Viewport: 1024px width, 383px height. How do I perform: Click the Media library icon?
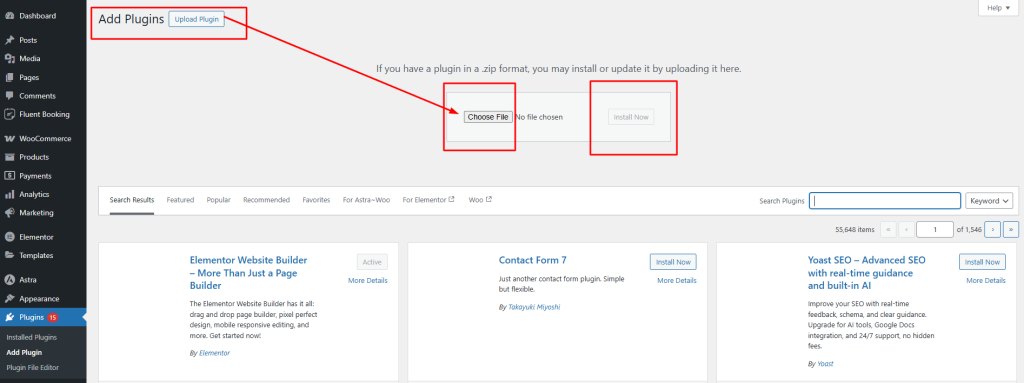tap(10, 59)
